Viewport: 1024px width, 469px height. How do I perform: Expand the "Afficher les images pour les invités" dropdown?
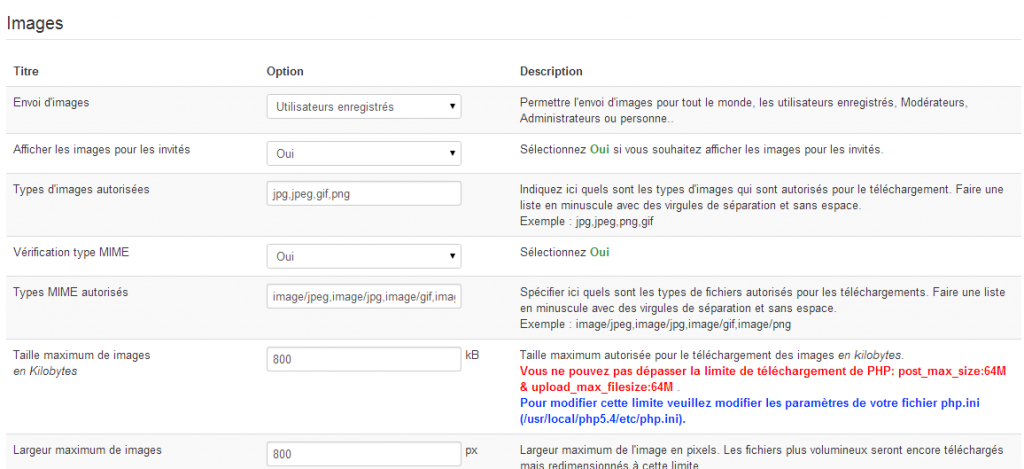click(x=363, y=155)
